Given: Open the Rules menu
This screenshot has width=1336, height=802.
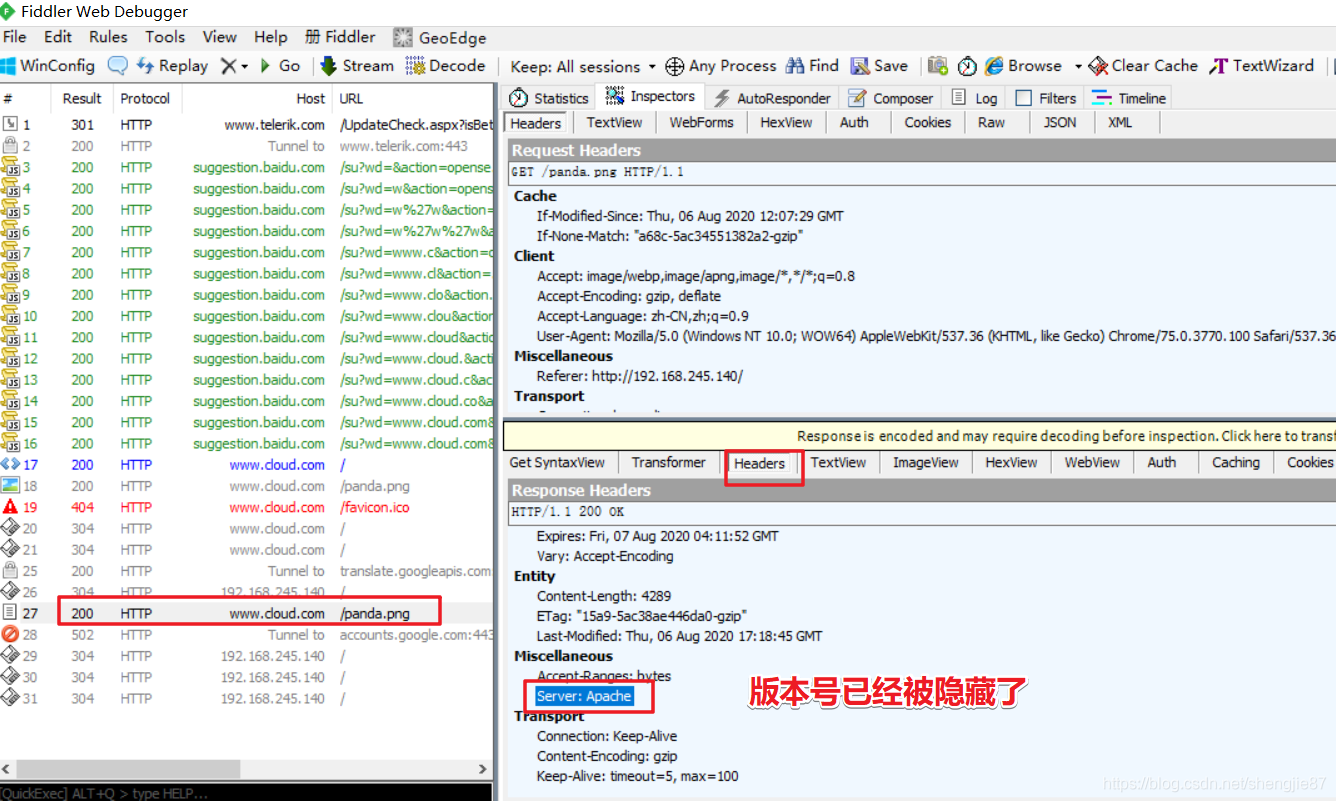Looking at the screenshot, I should (x=108, y=37).
